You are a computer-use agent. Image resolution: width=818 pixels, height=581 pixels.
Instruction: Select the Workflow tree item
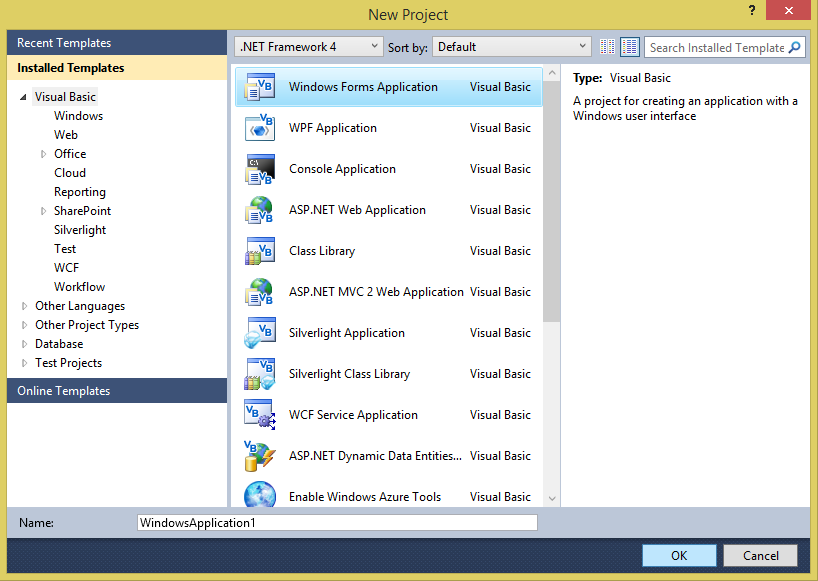(79, 287)
